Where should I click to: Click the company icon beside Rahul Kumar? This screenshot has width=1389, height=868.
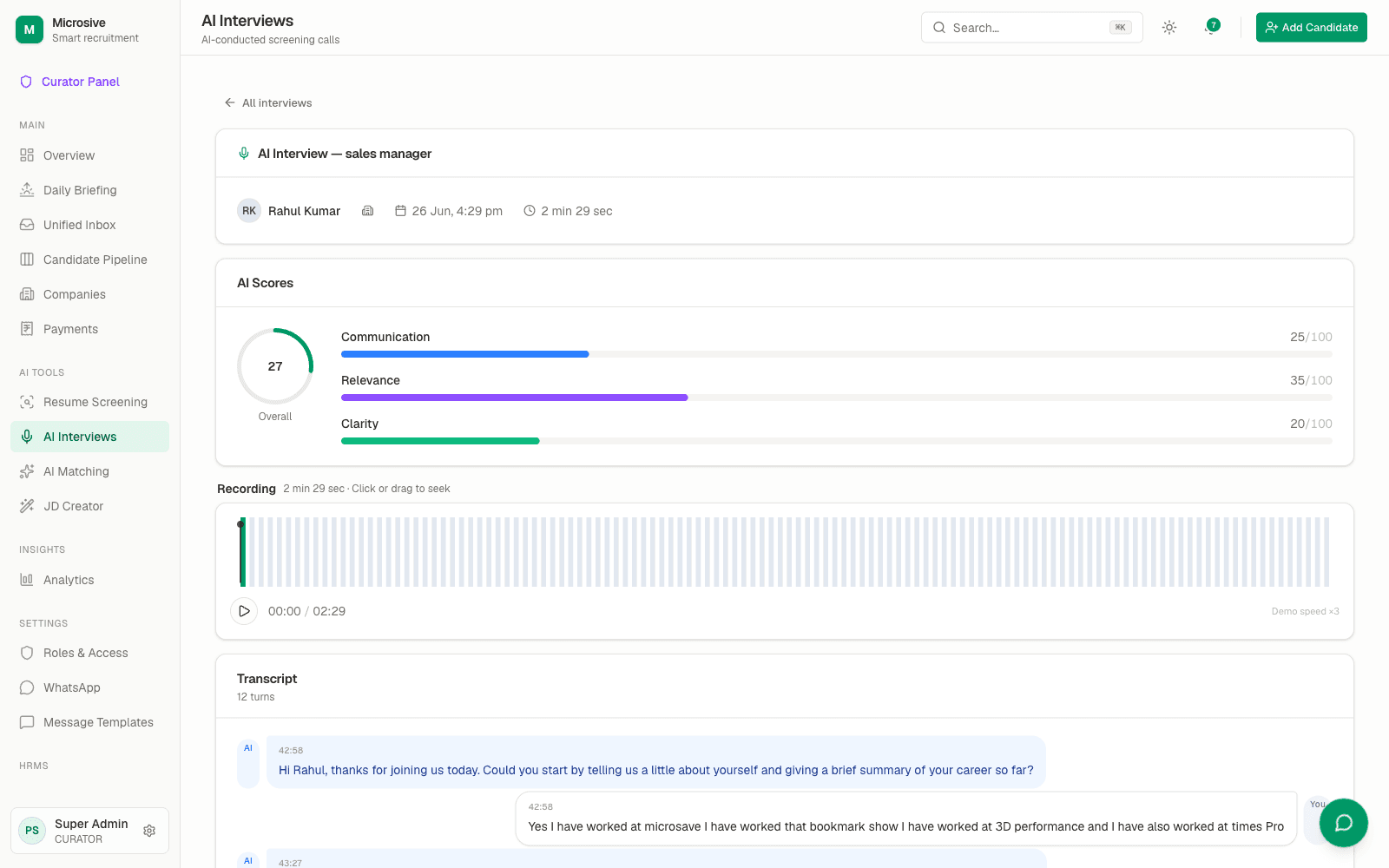(368, 211)
